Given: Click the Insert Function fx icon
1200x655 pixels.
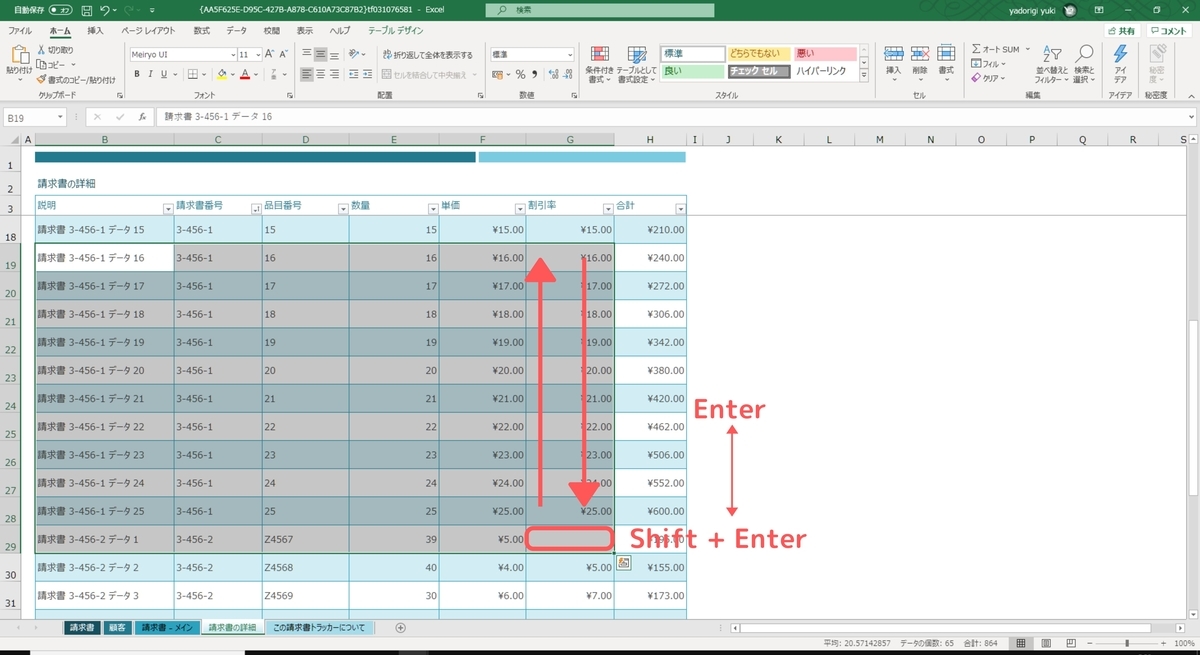Looking at the screenshot, I should [x=143, y=117].
